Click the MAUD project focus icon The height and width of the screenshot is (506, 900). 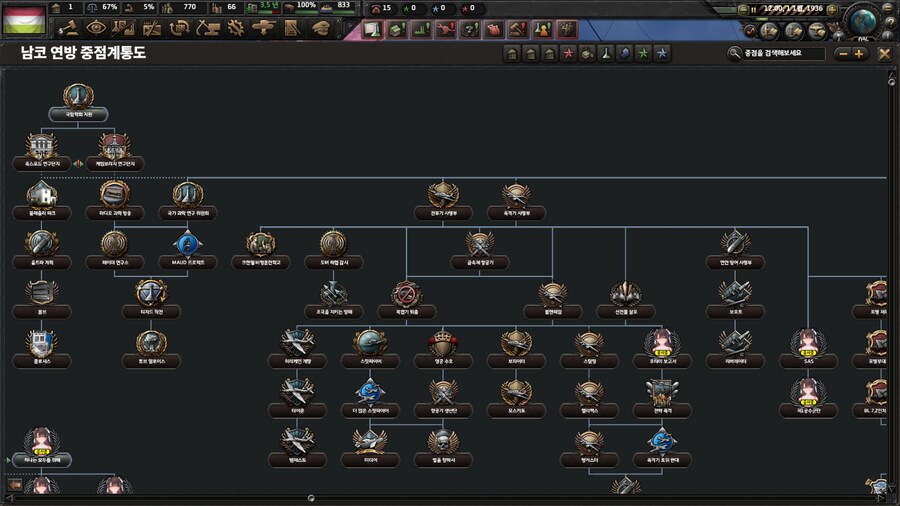[x=187, y=243]
